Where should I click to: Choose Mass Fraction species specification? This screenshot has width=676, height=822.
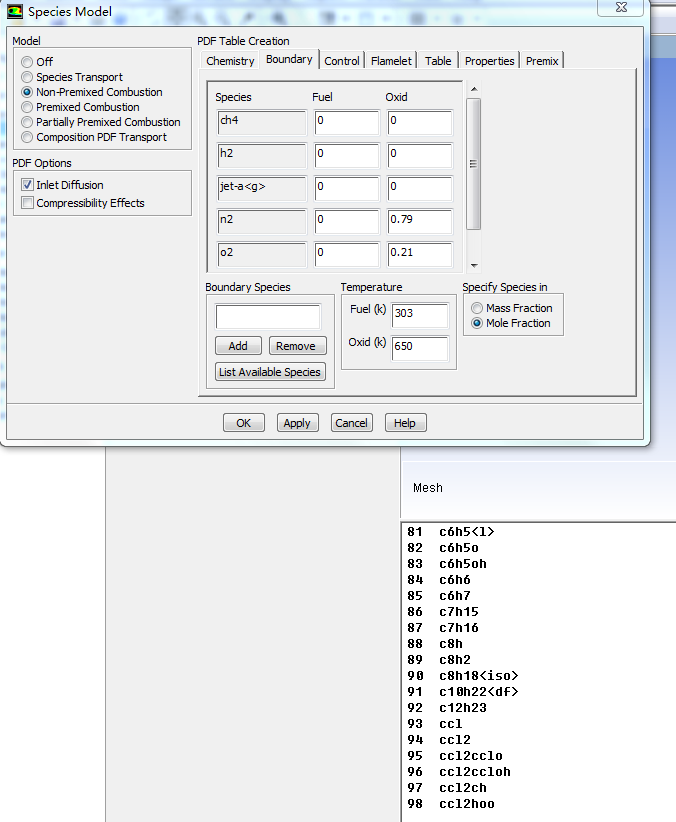click(477, 308)
